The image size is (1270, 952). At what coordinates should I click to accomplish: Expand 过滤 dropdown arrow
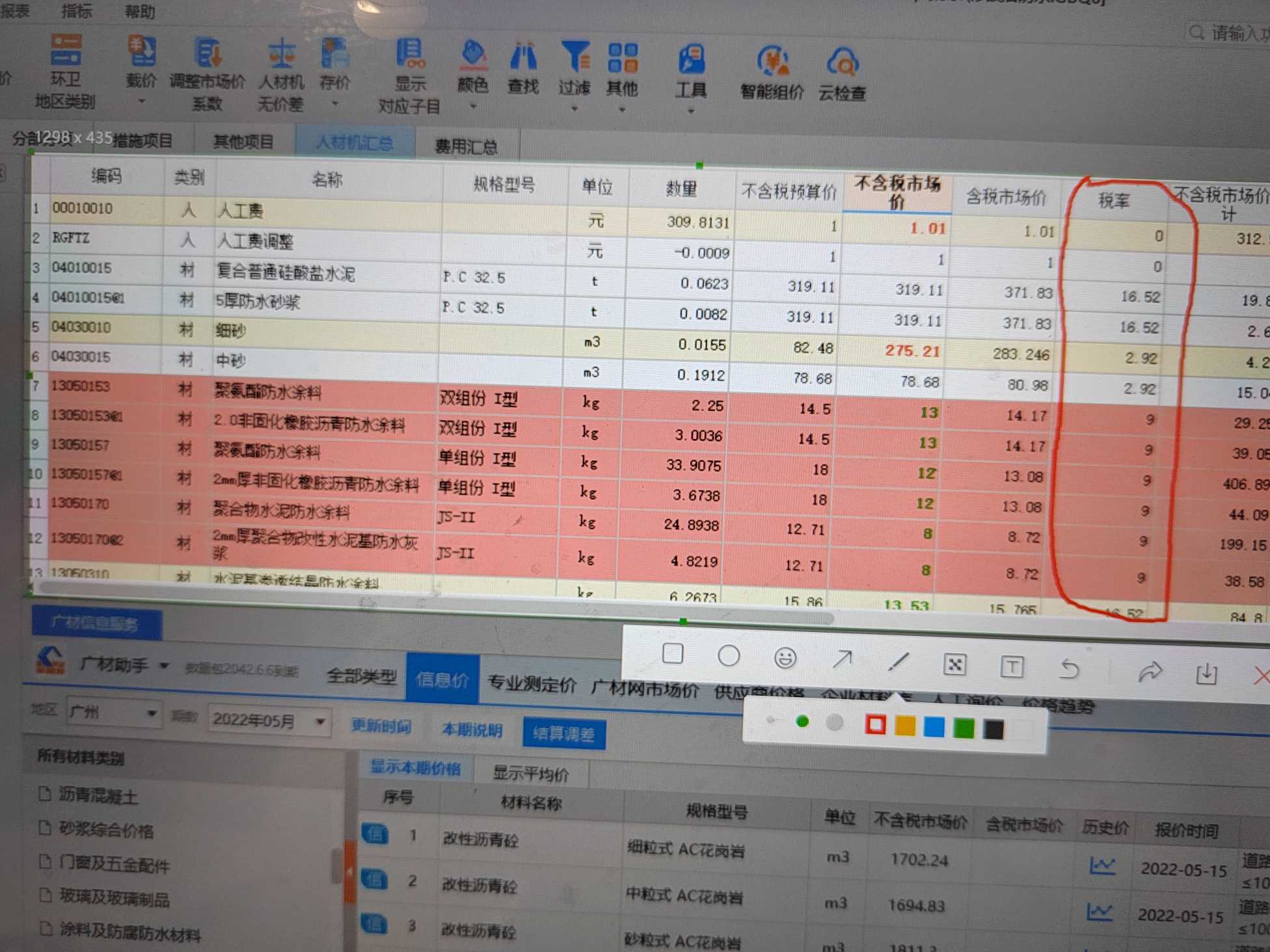[574, 109]
